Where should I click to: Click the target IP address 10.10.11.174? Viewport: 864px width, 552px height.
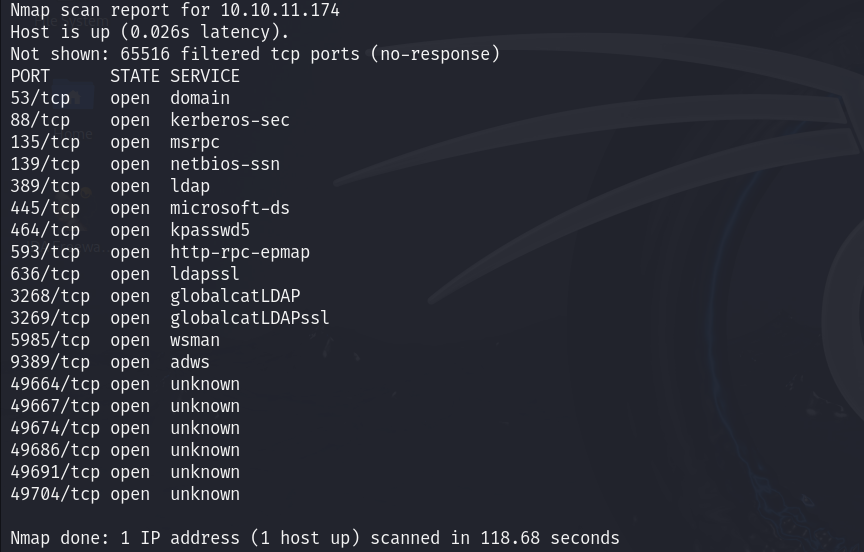point(280,10)
